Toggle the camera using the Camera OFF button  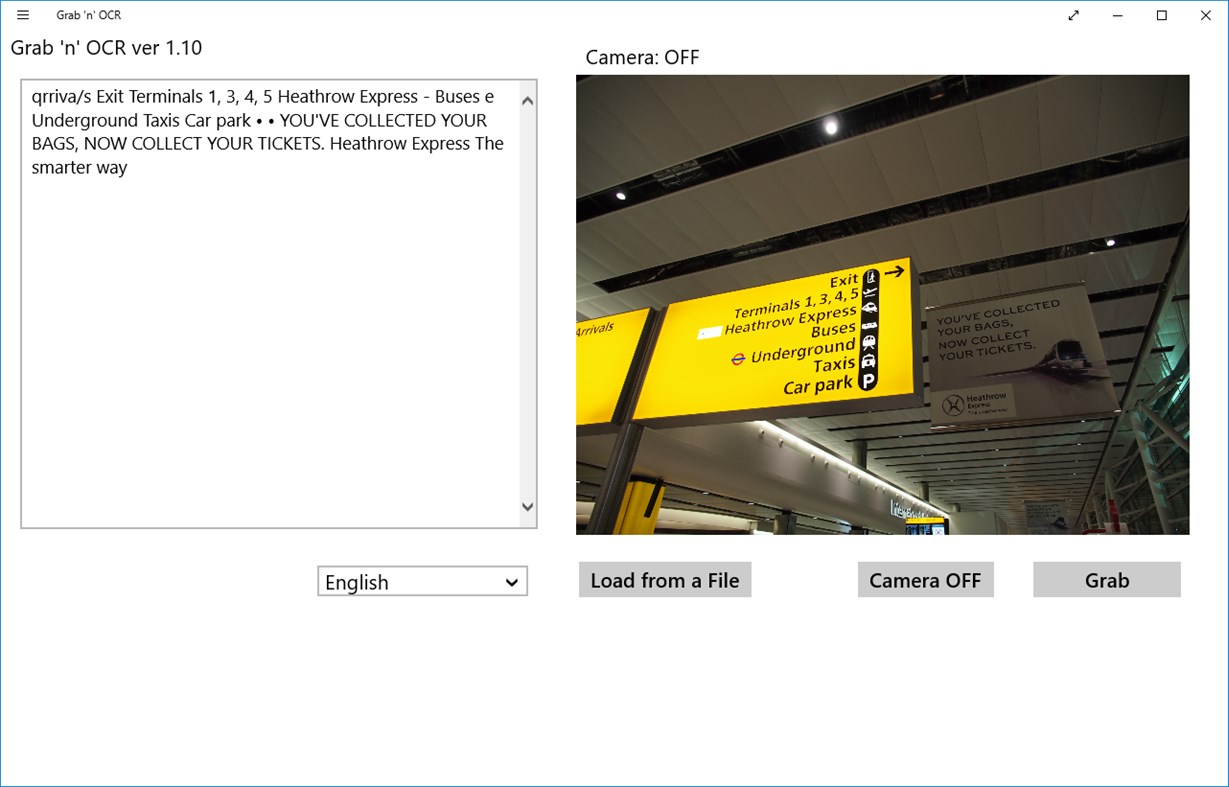coord(925,579)
